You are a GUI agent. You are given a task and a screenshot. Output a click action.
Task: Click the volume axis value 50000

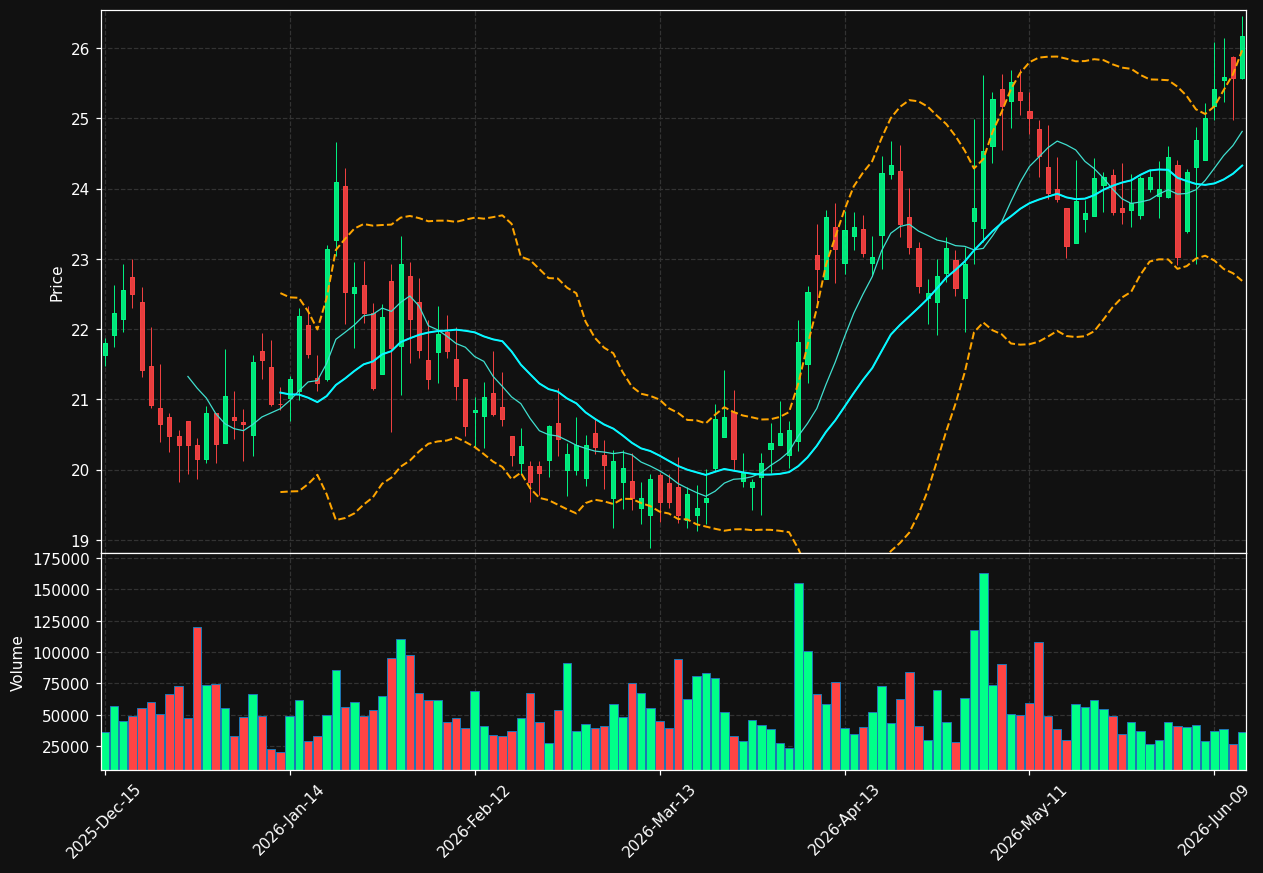(66, 716)
